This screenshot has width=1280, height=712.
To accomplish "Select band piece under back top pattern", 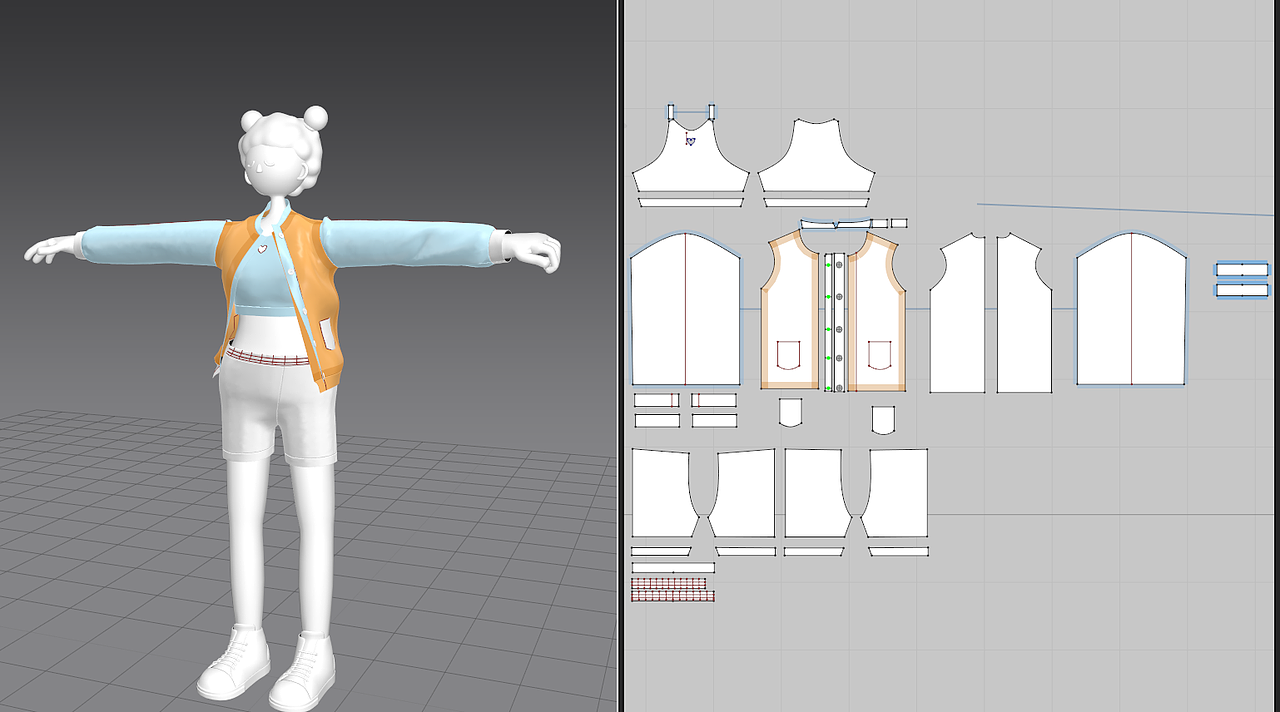I will click(816, 202).
